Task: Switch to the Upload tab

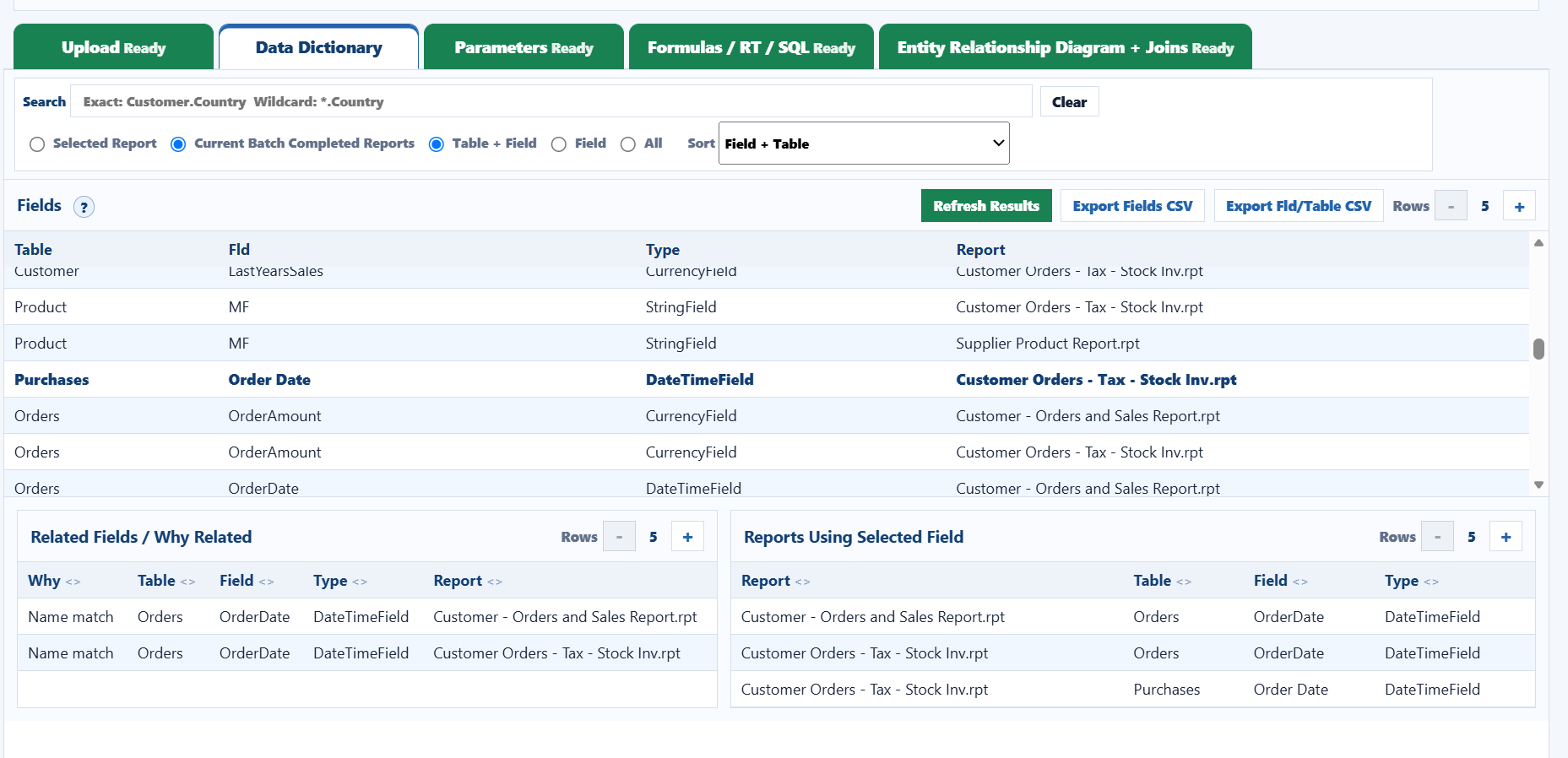Action: 113,47
